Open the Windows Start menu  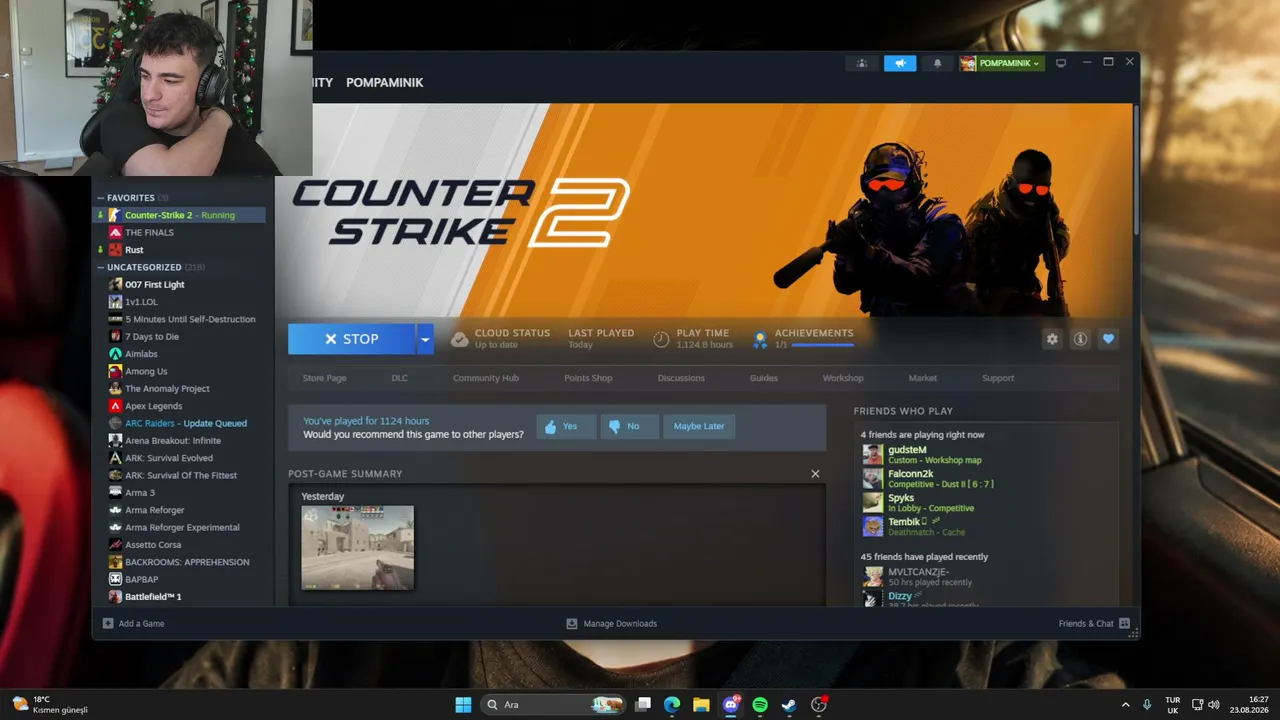click(463, 705)
